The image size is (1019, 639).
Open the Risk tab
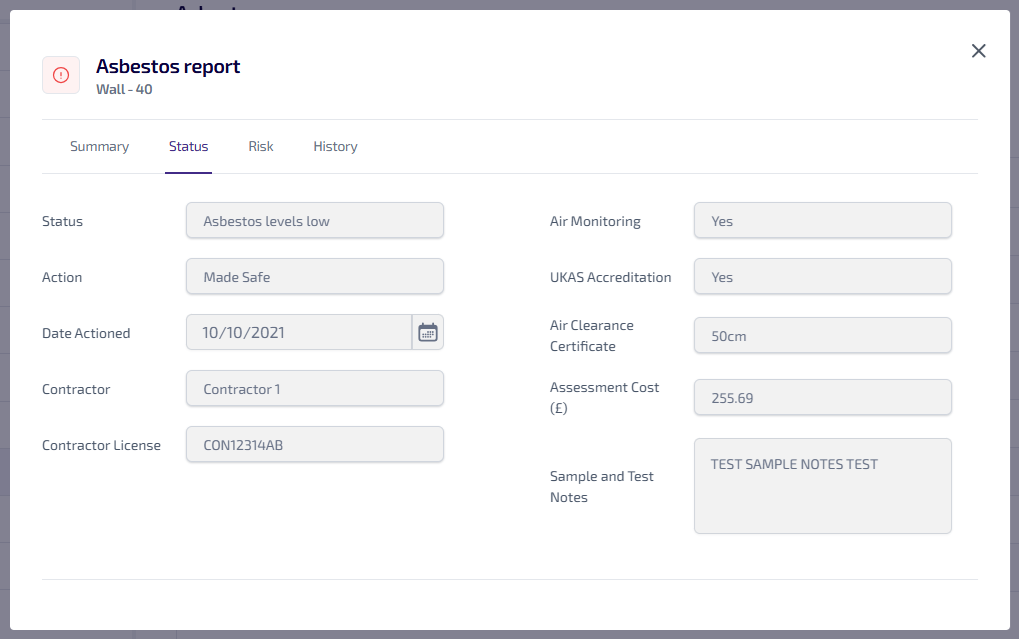point(261,146)
